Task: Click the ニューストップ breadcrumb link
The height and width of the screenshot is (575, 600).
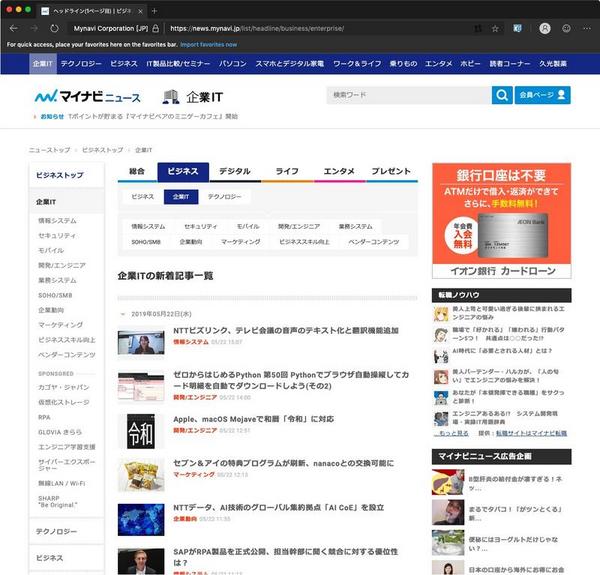Action: (50, 150)
